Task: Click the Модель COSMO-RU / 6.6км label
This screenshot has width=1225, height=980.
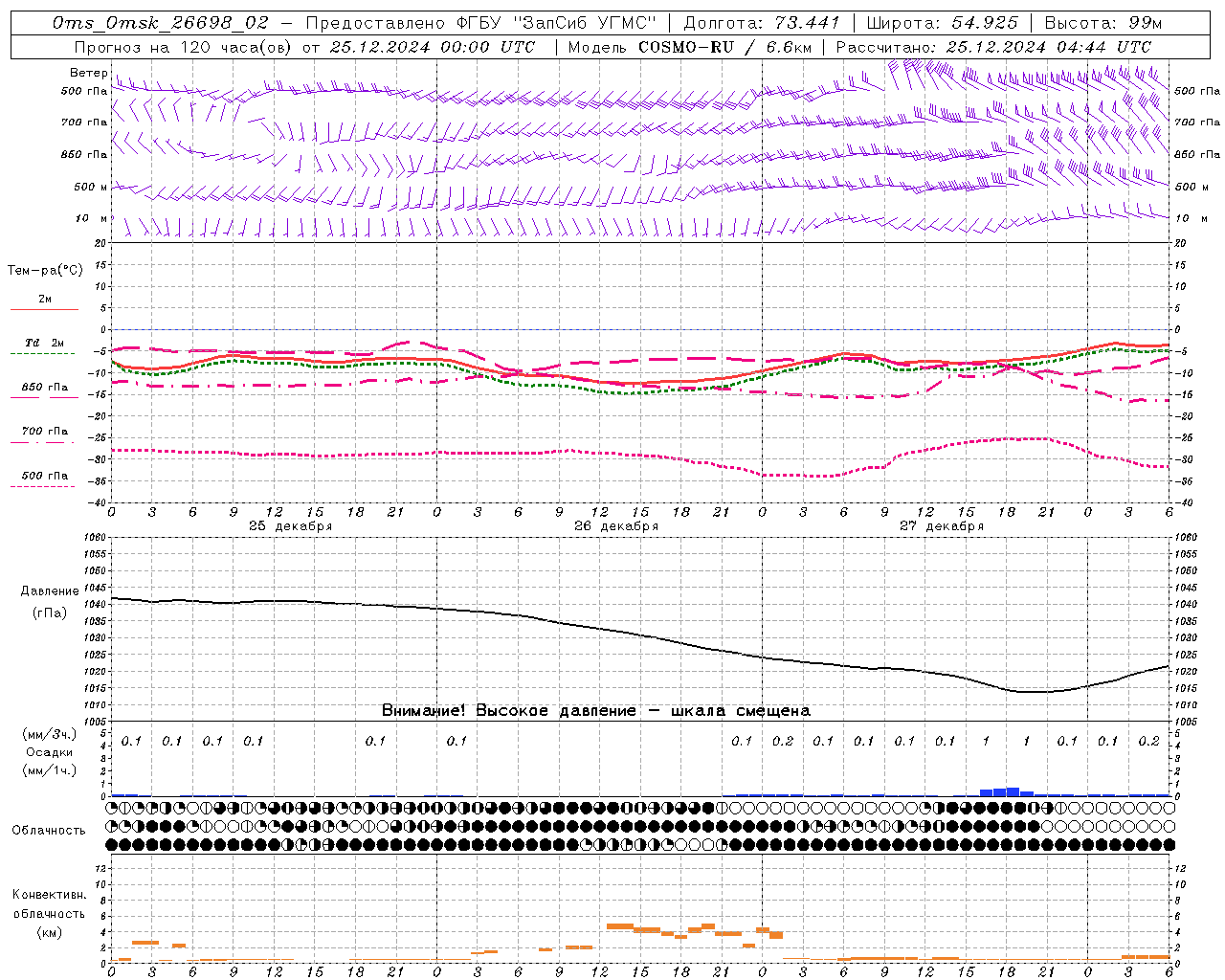Action: [689, 46]
